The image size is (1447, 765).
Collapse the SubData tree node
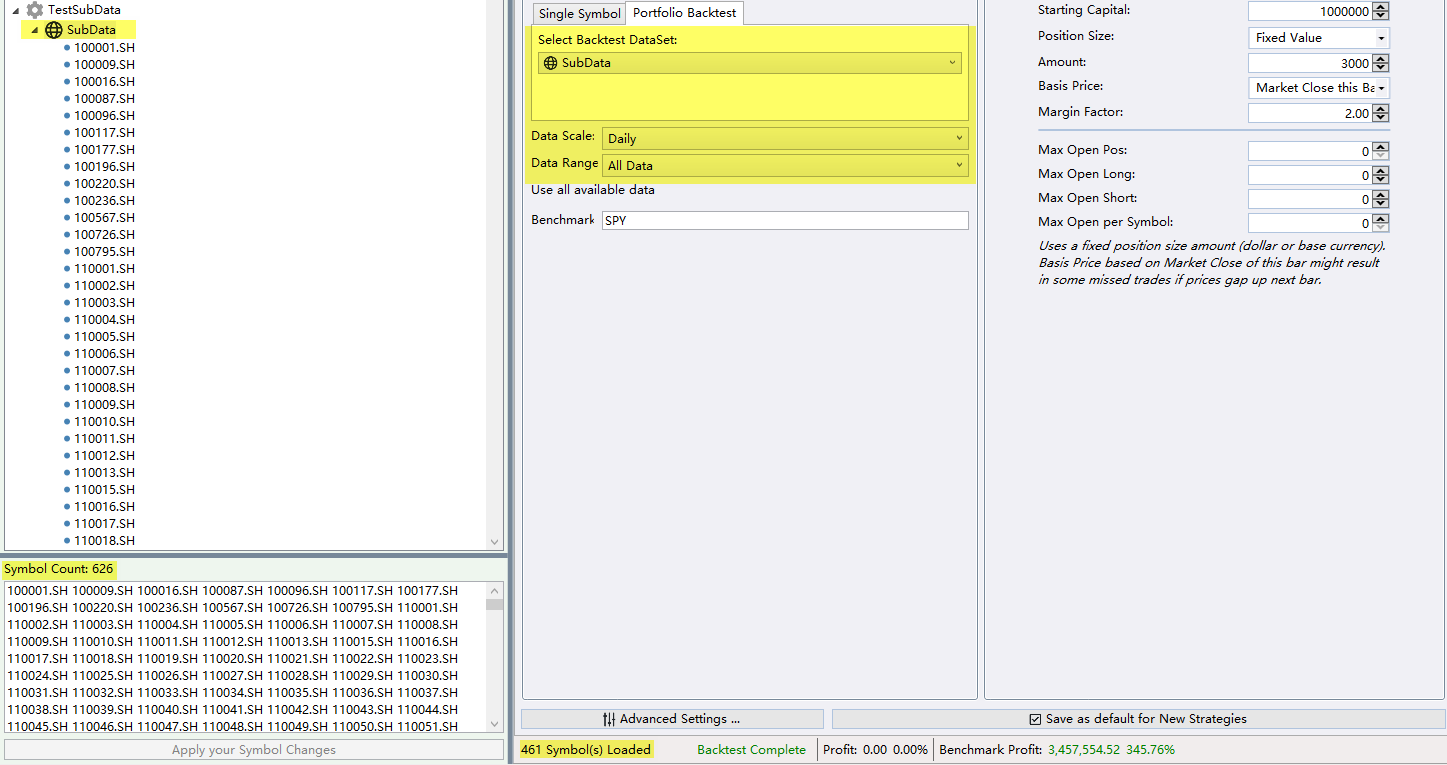tap(35, 30)
